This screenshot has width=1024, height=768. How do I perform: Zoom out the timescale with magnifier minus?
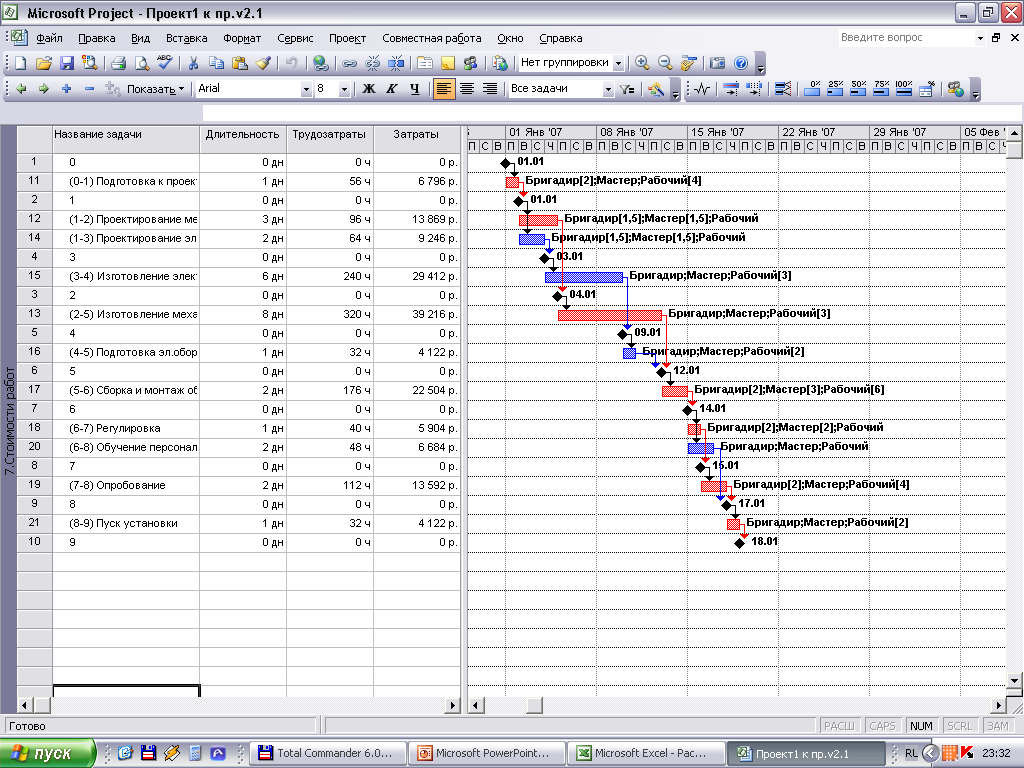point(665,63)
